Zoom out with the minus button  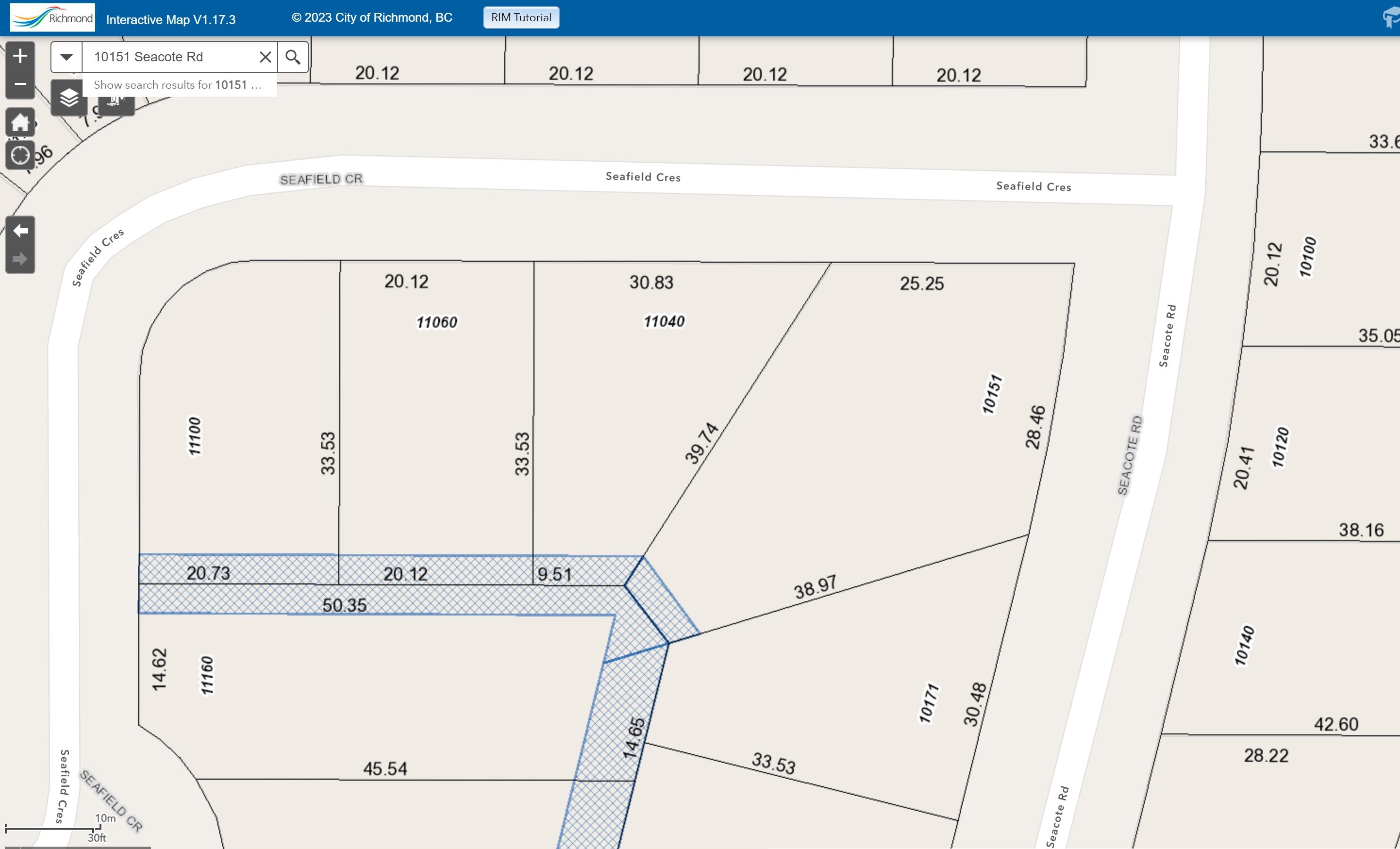click(20, 84)
